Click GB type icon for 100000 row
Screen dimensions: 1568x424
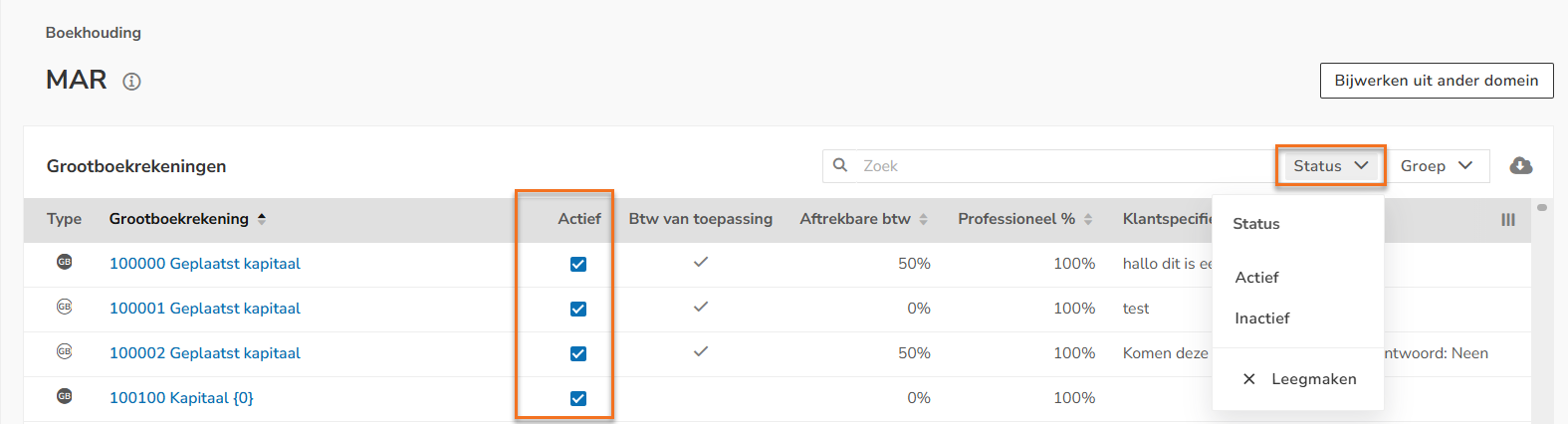click(x=65, y=262)
